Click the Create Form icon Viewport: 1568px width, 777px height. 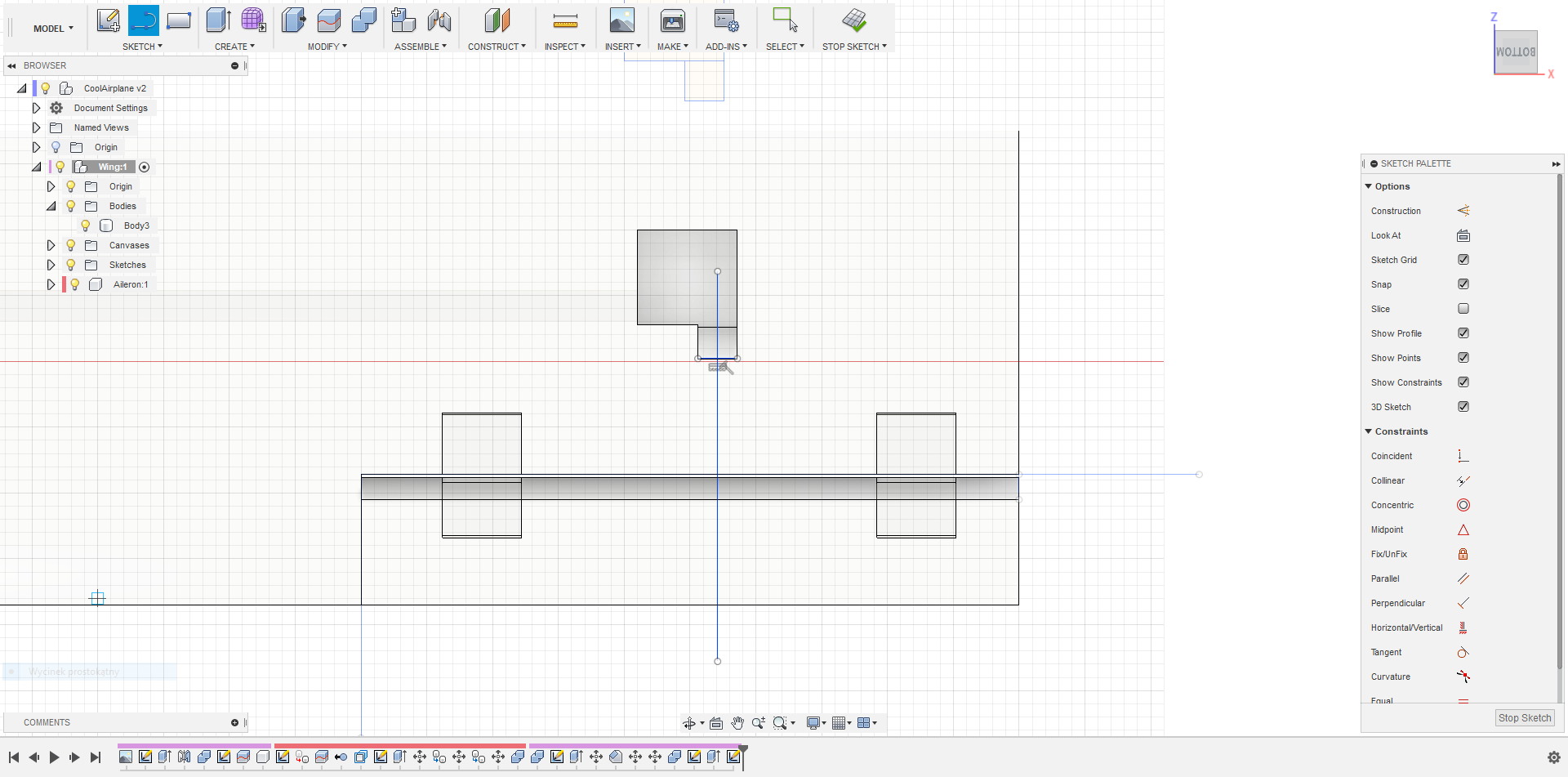(254, 20)
